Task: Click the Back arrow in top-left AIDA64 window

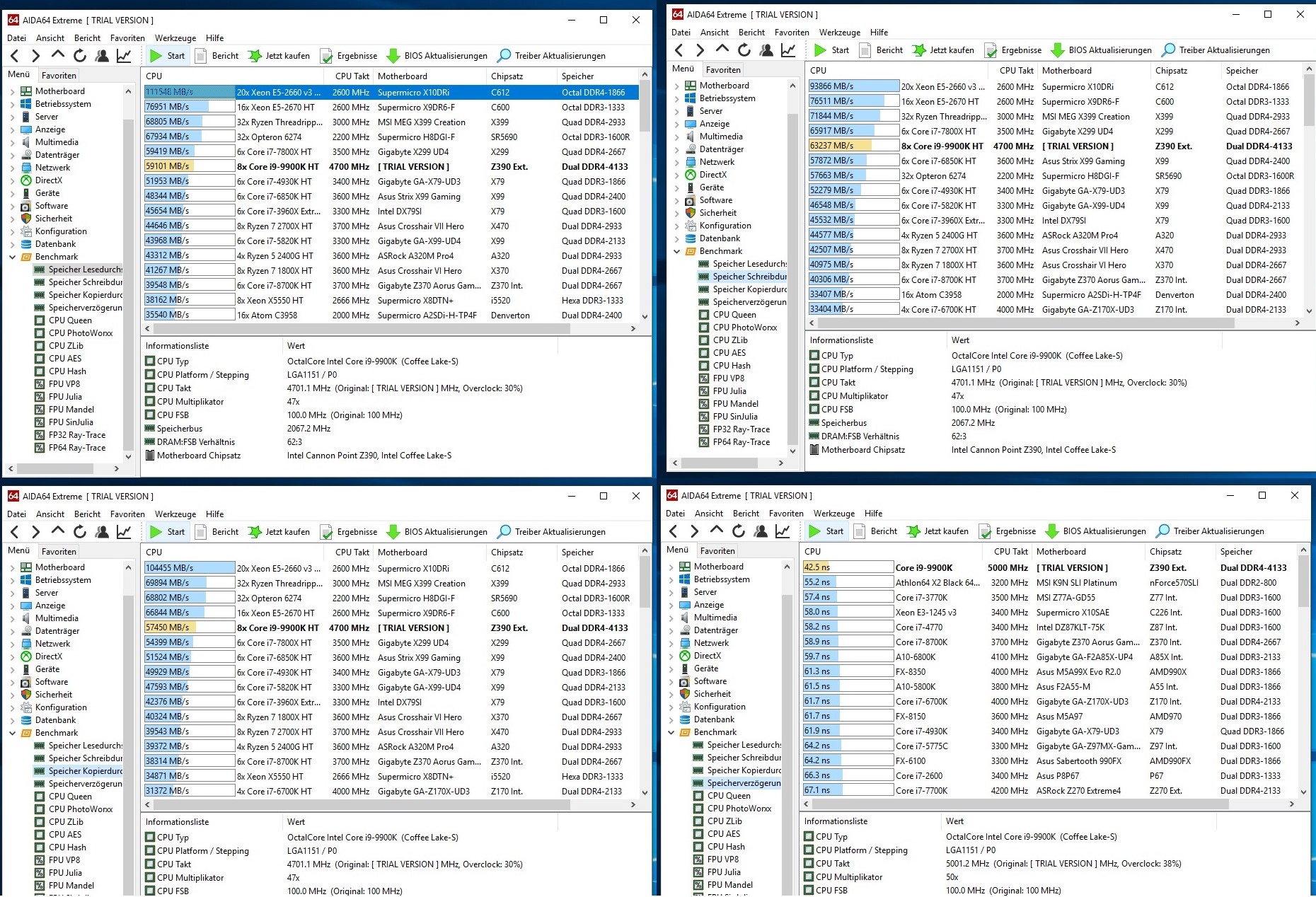Action: (x=14, y=56)
